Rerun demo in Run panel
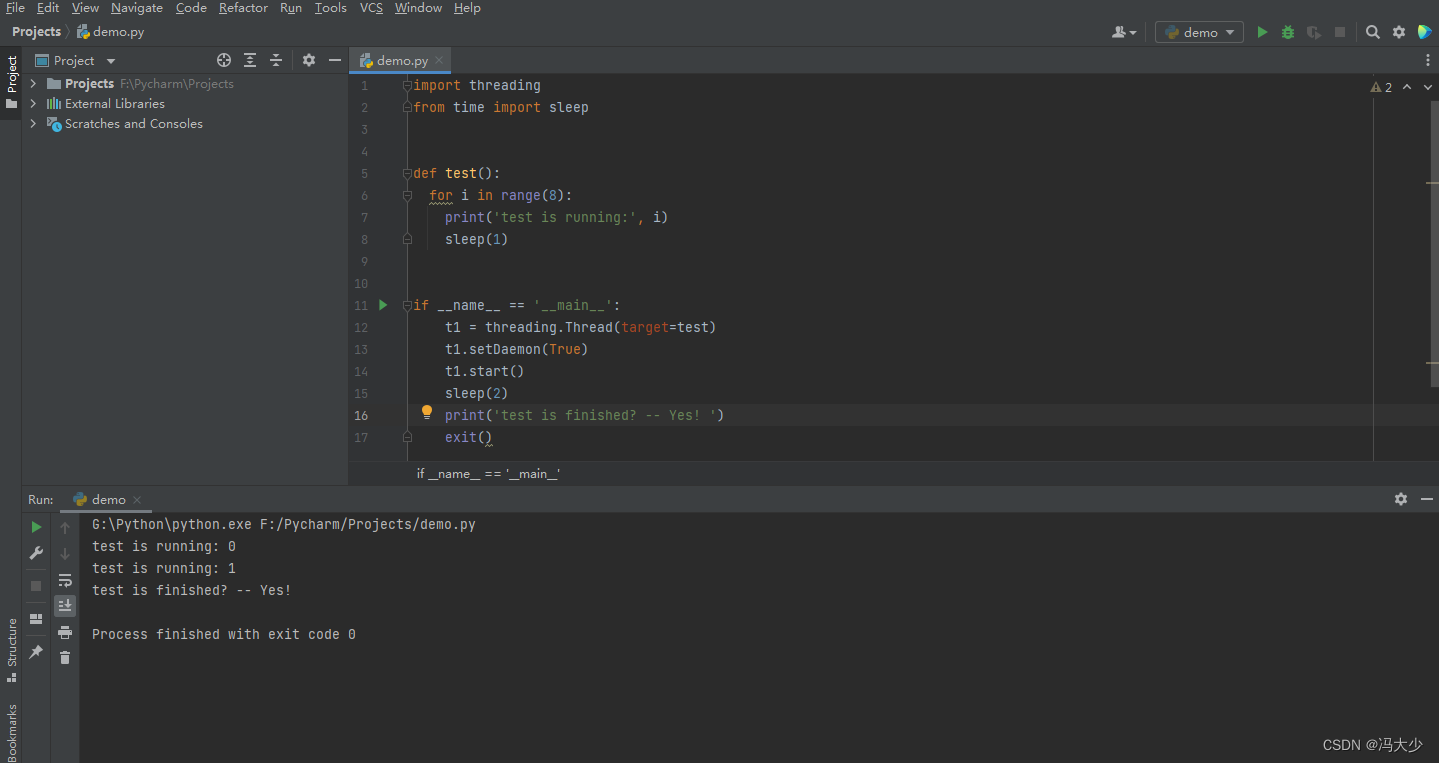 click(36, 527)
